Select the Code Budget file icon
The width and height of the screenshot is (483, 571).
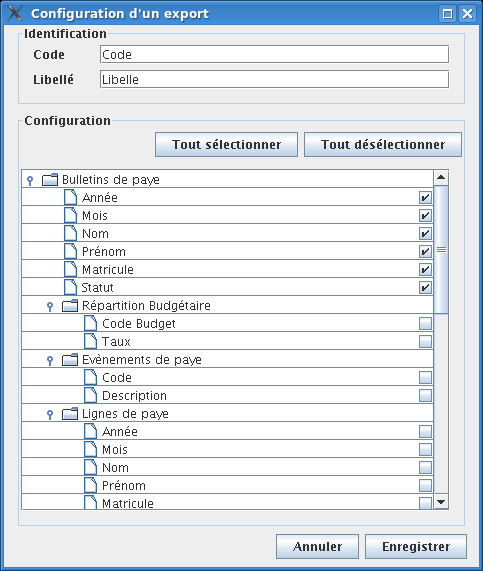[x=91, y=323]
